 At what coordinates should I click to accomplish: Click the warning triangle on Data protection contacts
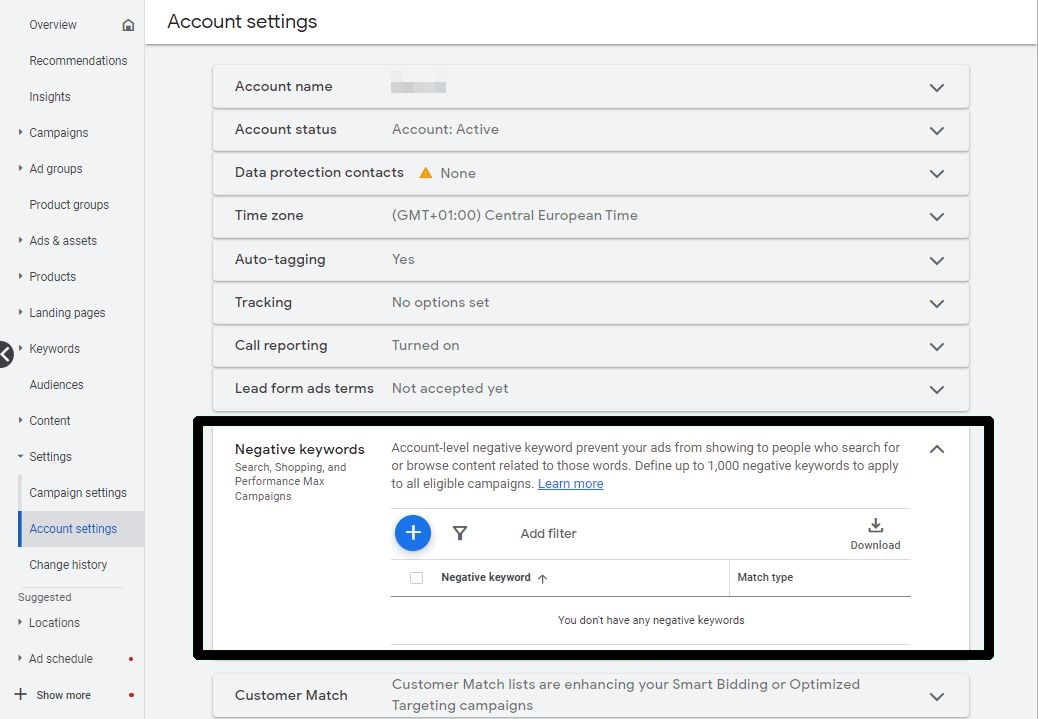coord(425,172)
